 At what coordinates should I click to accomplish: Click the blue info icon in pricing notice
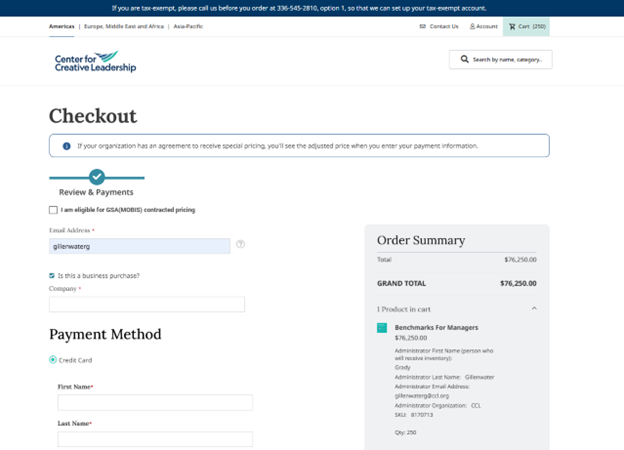66,146
